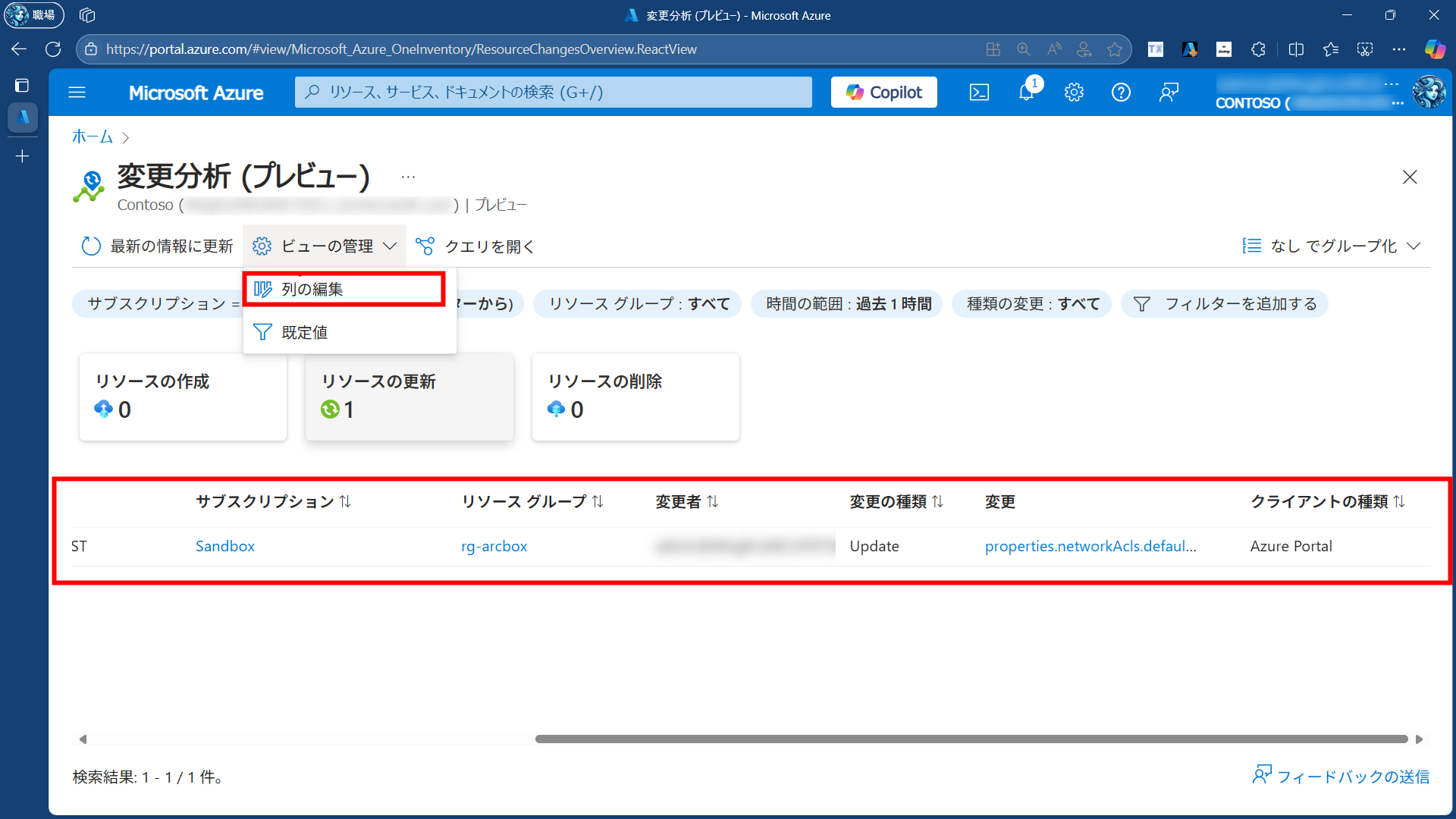Click the Copilot button

pyautogui.click(x=883, y=93)
